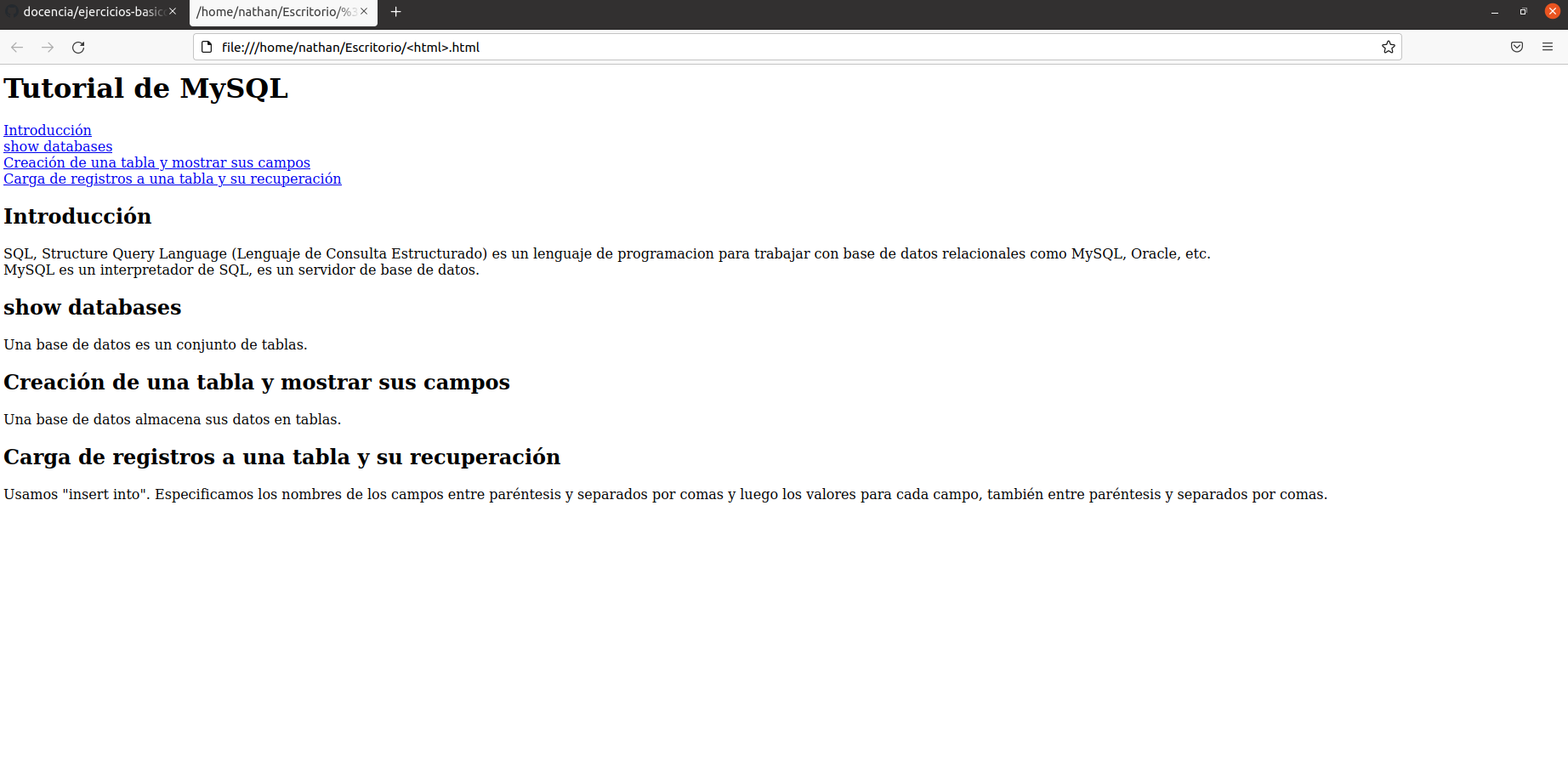Open the Introducción link
The image size is (1568, 784).
coord(48,130)
